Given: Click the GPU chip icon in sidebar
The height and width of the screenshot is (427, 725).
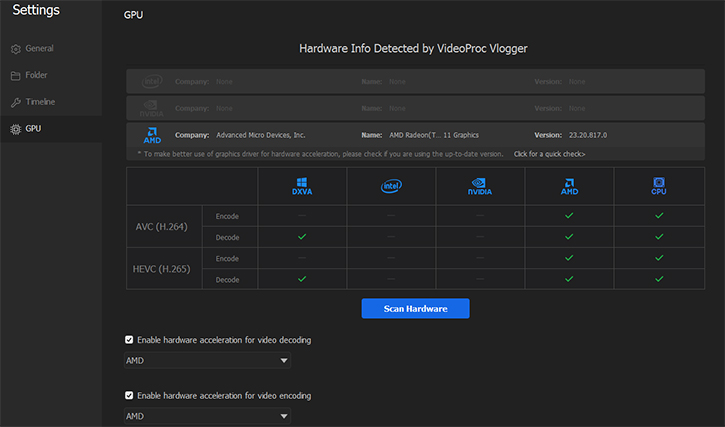Looking at the screenshot, I should tap(15, 129).
